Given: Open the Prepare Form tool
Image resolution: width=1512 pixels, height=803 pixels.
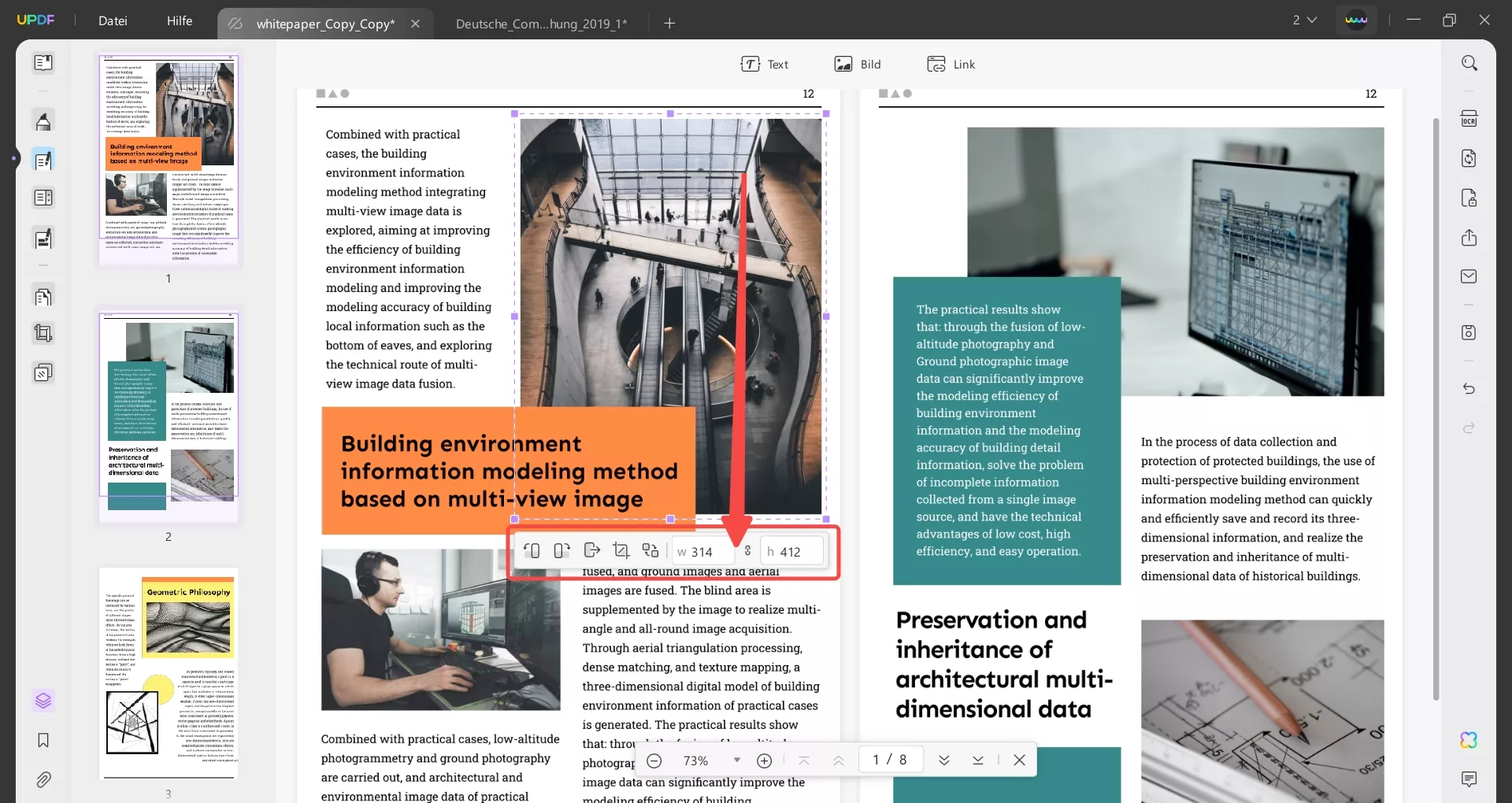Looking at the screenshot, I should point(43,198).
